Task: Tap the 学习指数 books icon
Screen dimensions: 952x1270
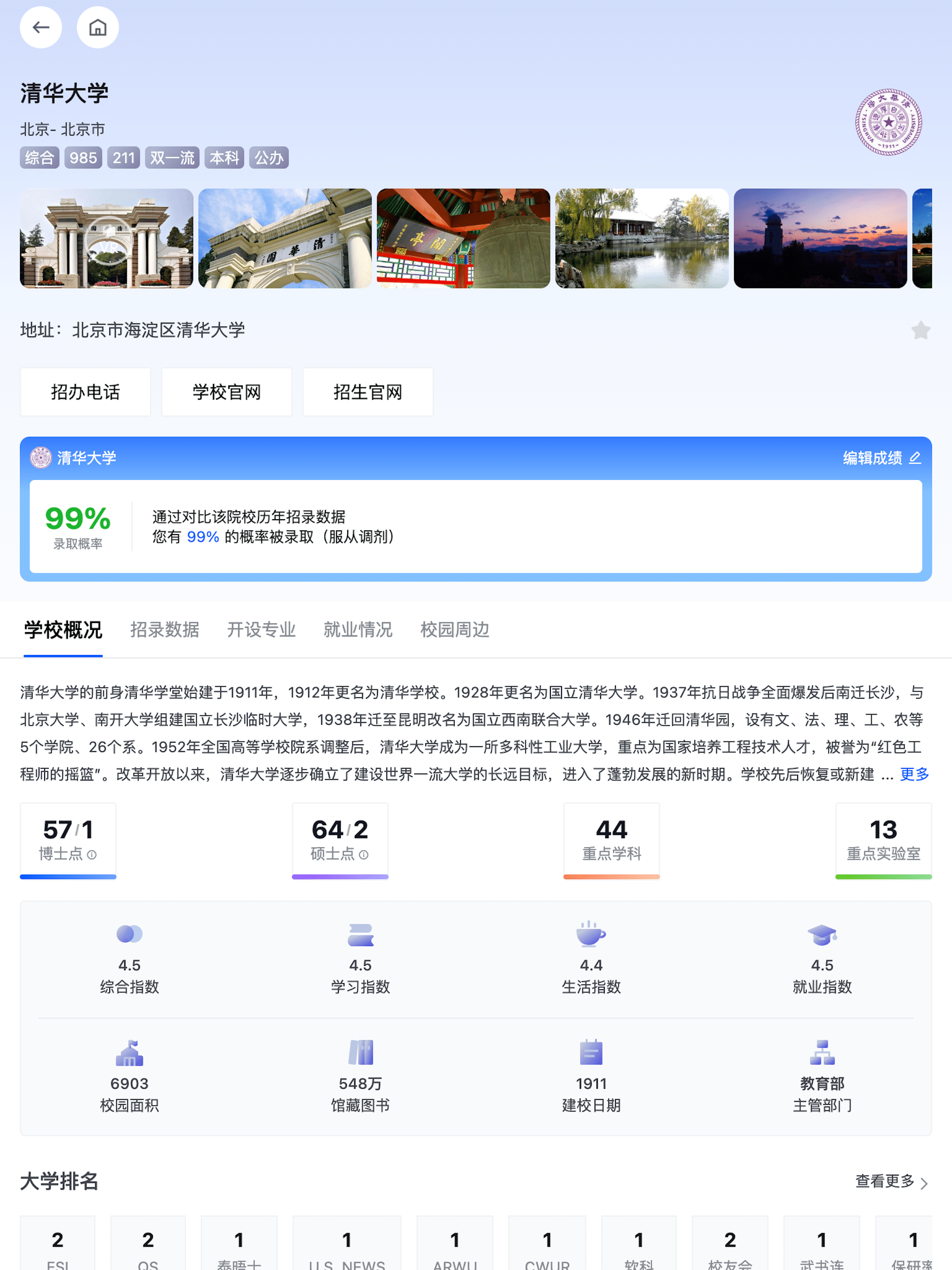Action: pos(361,935)
